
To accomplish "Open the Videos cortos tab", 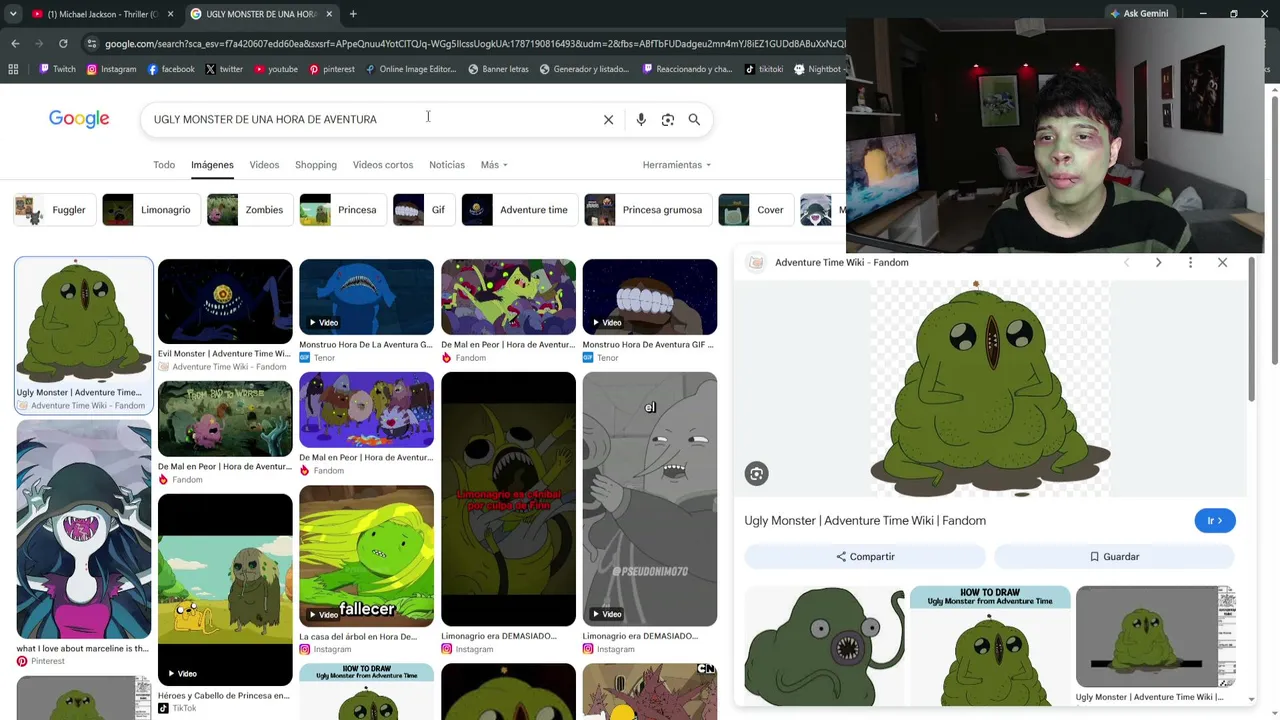I will coord(383,165).
